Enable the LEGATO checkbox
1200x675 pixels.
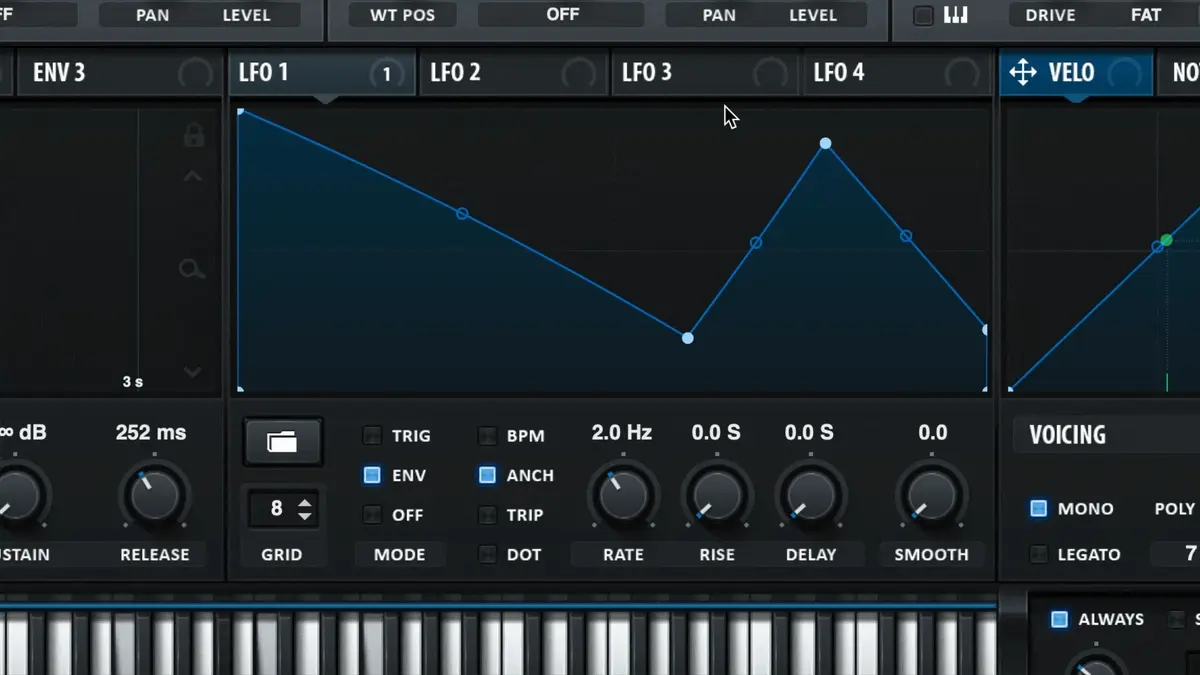coord(1038,554)
